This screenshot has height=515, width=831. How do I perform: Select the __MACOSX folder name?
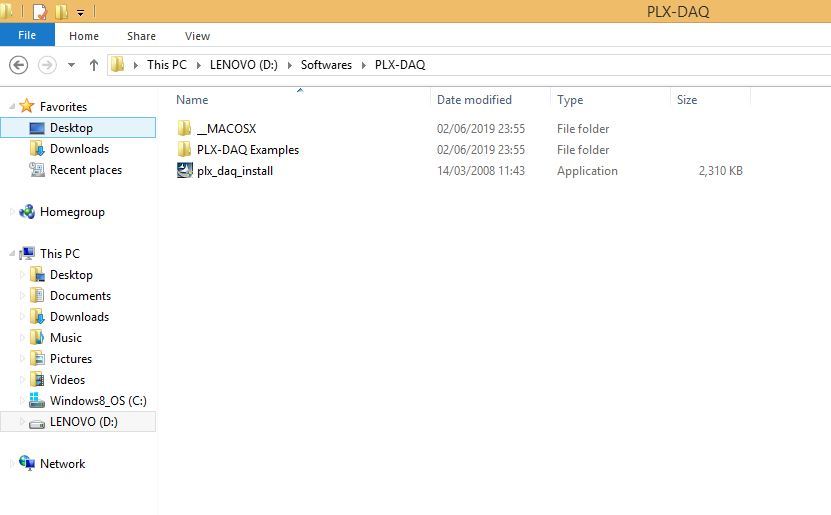pos(226,129)
